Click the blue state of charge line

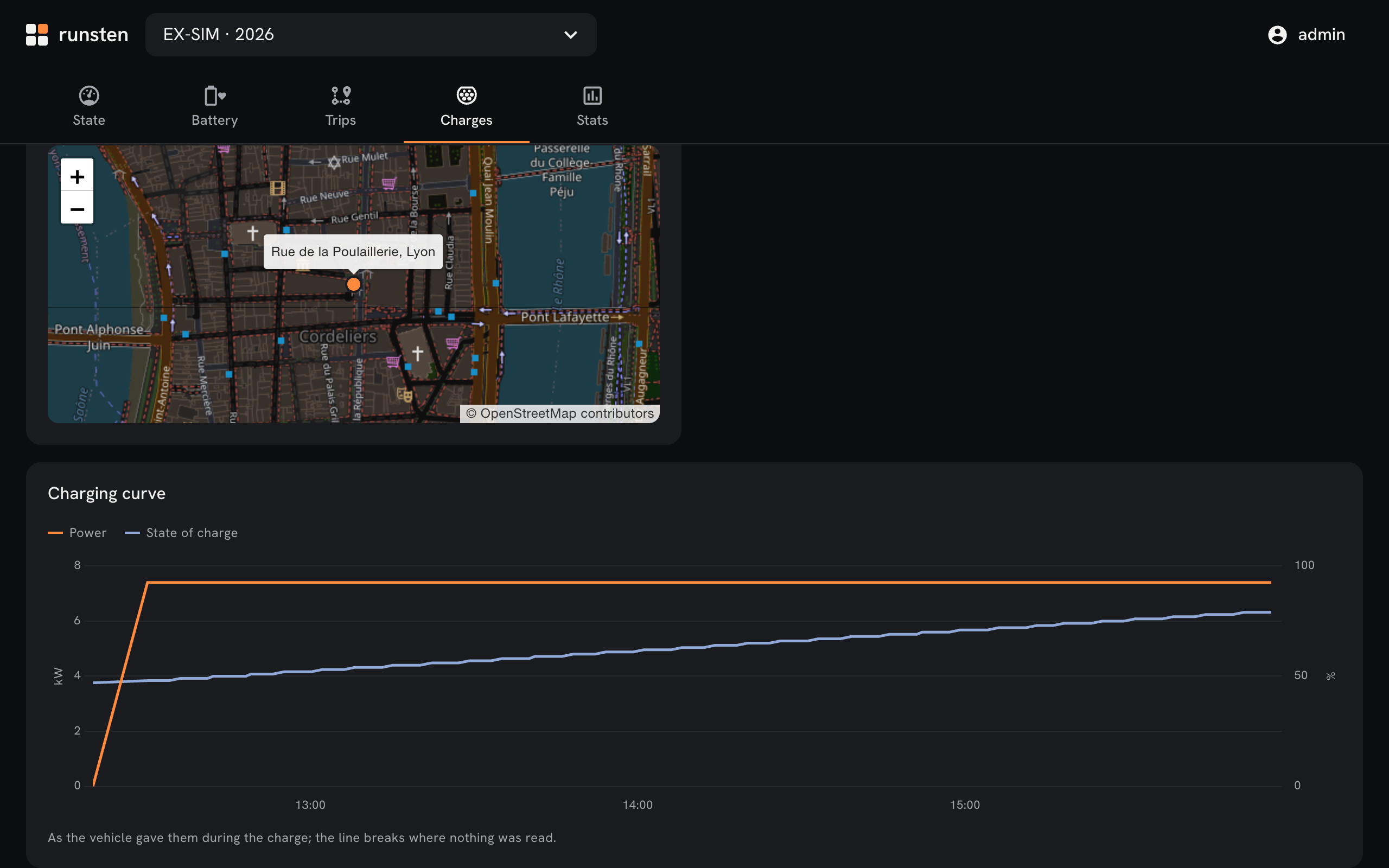682,648
